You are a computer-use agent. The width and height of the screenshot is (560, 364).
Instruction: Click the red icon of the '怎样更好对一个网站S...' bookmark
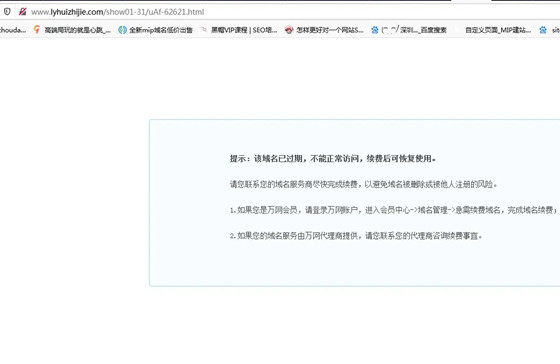click(x=289, y=30)
